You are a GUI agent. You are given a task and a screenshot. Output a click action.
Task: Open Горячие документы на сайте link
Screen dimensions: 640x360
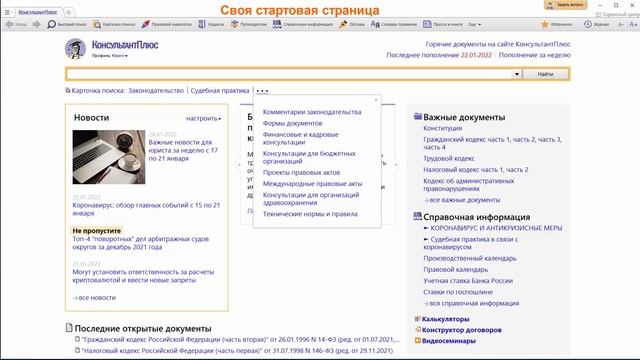click(x=498, y=44)
